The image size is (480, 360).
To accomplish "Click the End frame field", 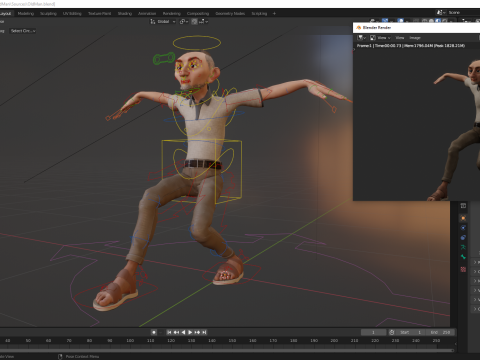I will tap(441, 332).
